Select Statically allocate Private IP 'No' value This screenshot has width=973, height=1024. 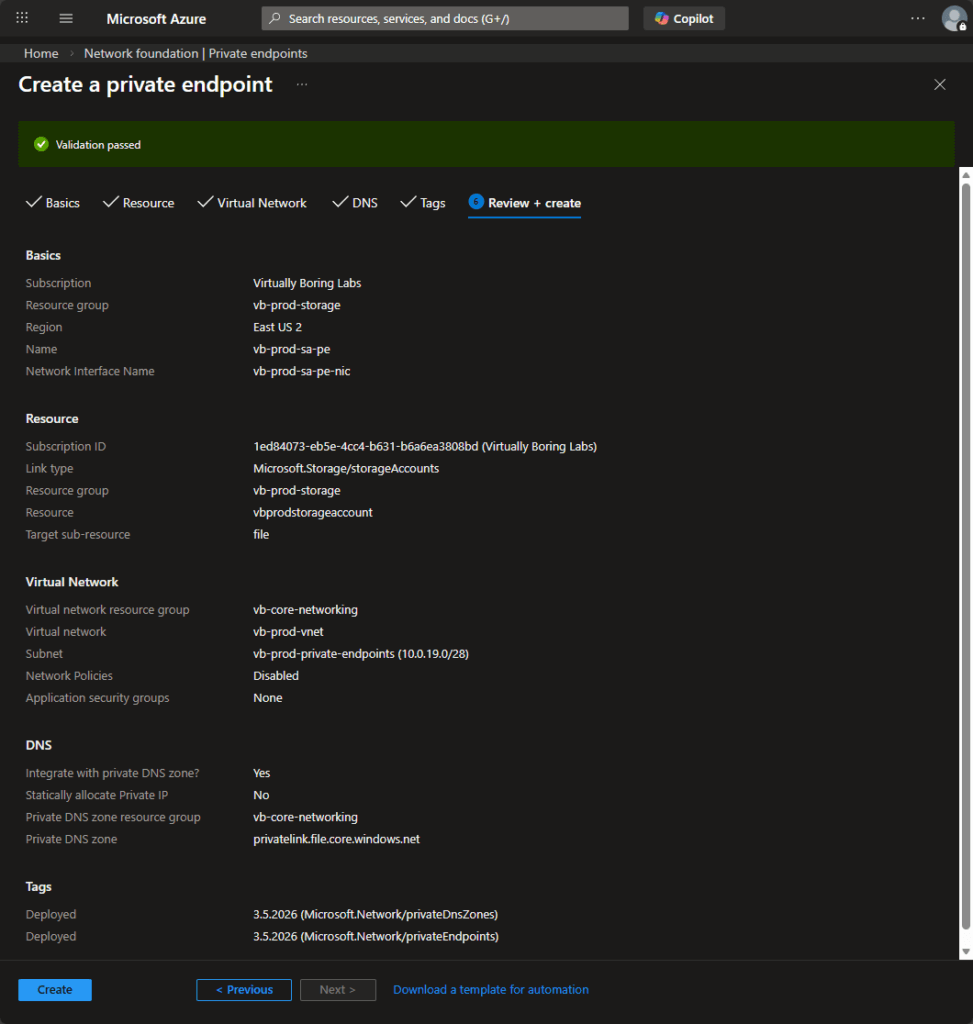[x=261, y=795]
